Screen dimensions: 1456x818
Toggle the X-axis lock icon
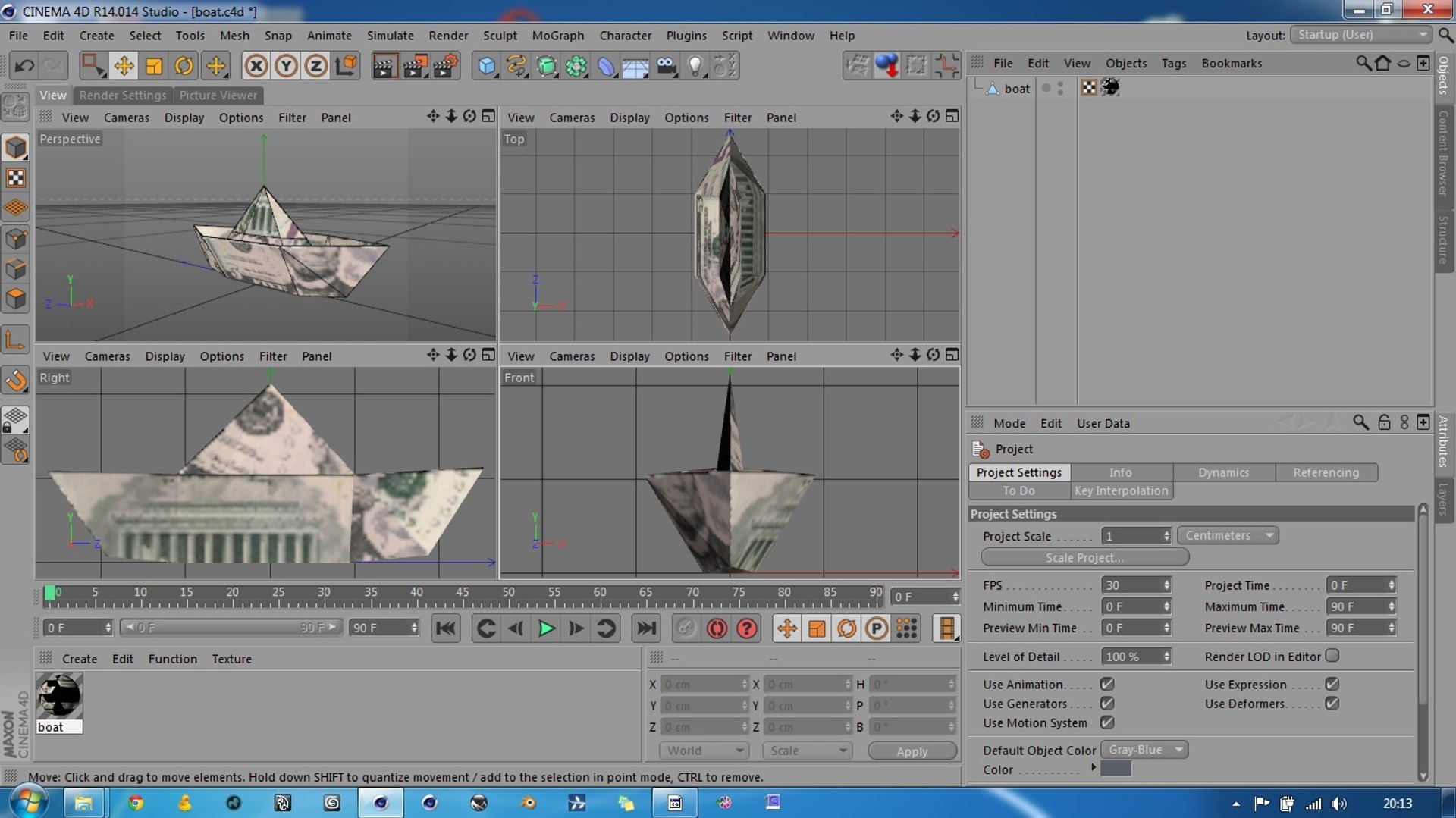256,66
